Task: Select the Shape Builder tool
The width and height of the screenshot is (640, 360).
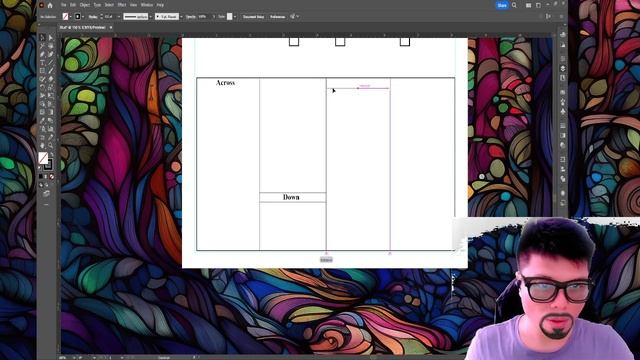Action: pos(42,104)
